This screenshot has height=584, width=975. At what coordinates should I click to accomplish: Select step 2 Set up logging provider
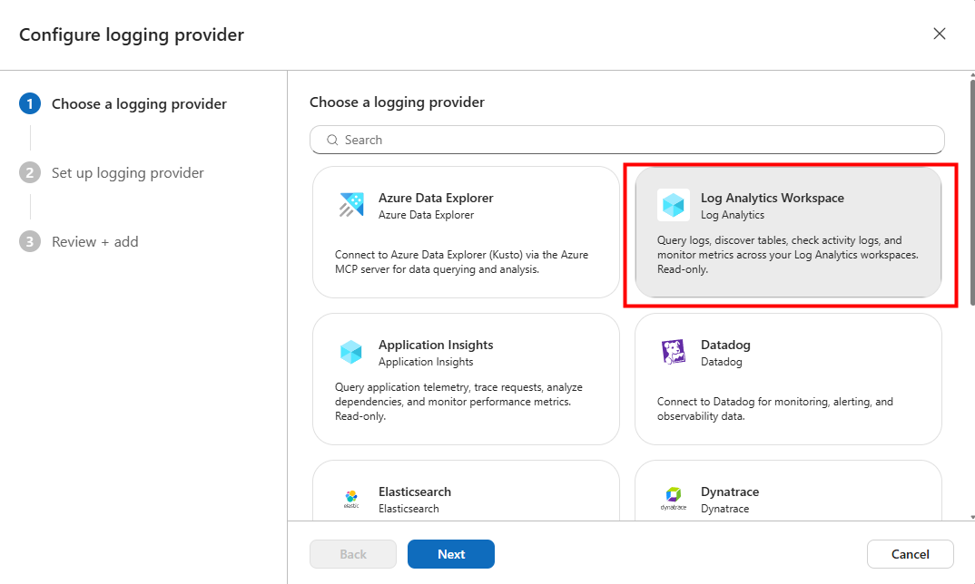tap(112, 173)
